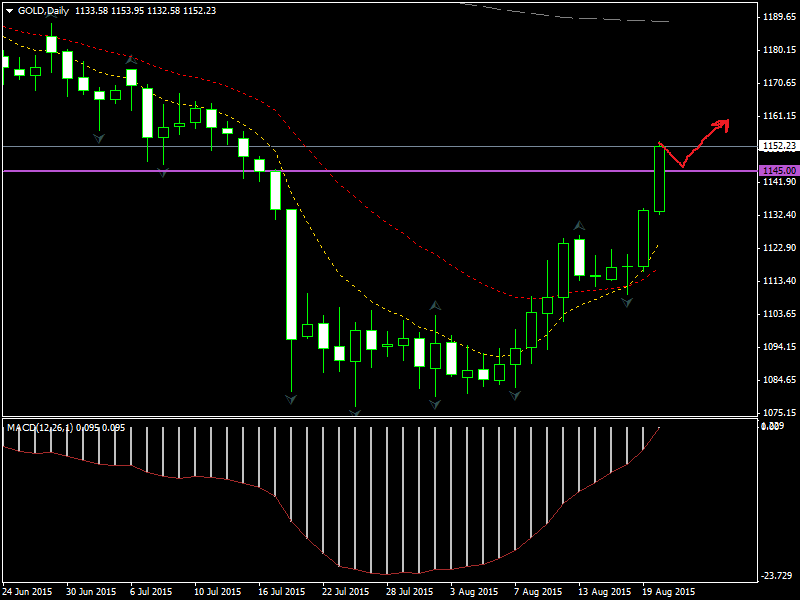Click the 10 Jul 2015 date label
Screen dimensions: 800x600
218,592
